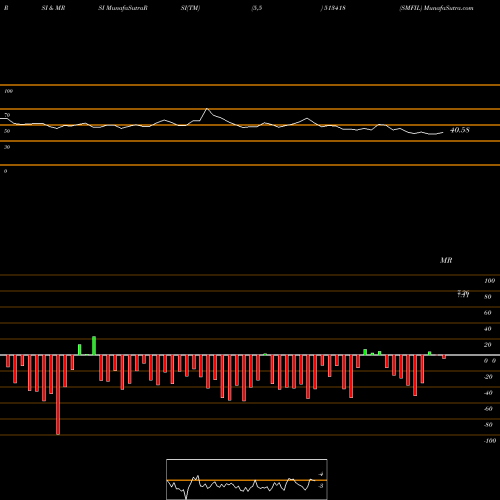Screen dimensions: 500x500
Task: Click the 30 label on RSI axis
Action: [x=7, y=147]
